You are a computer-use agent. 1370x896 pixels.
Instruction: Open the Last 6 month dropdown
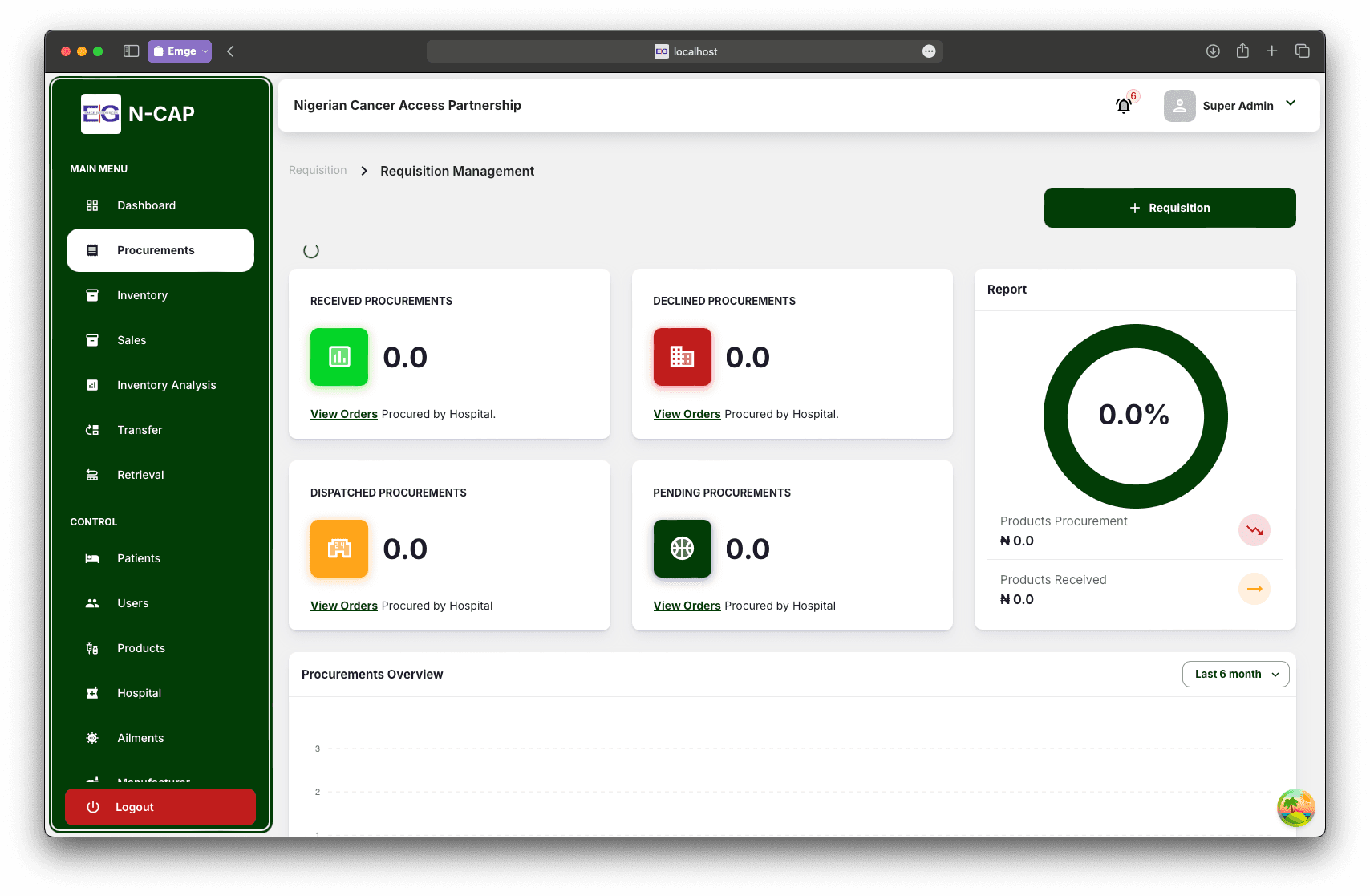click(1235, 675)
